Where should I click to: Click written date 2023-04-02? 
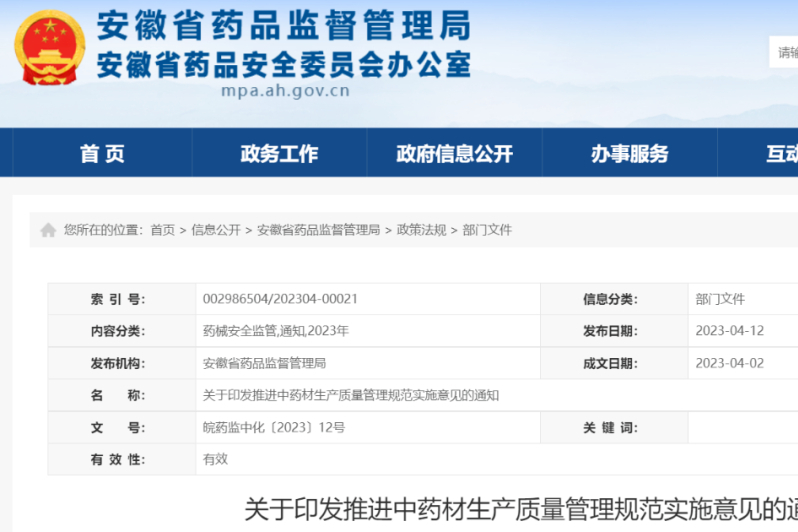730,363
